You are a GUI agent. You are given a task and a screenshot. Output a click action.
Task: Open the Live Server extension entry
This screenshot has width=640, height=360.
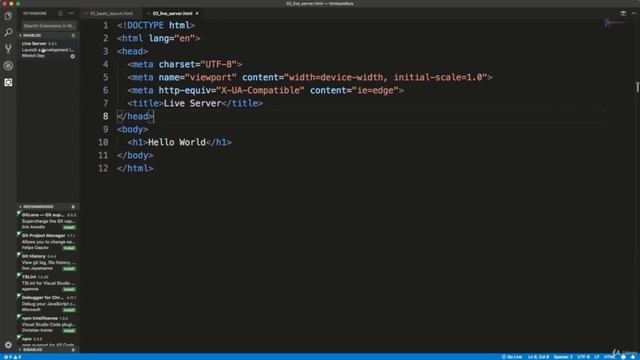point(48,50)
